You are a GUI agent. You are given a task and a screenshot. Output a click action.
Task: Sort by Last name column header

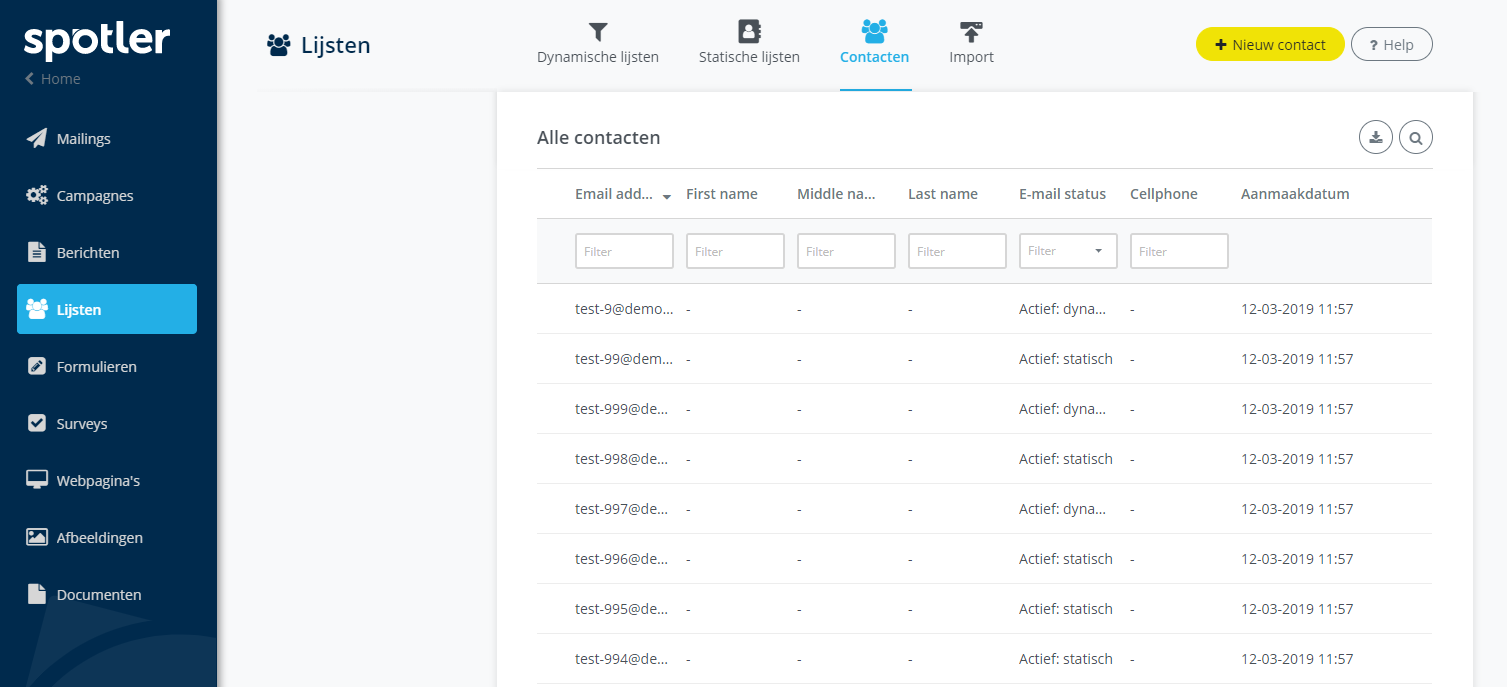pos(943,194)
